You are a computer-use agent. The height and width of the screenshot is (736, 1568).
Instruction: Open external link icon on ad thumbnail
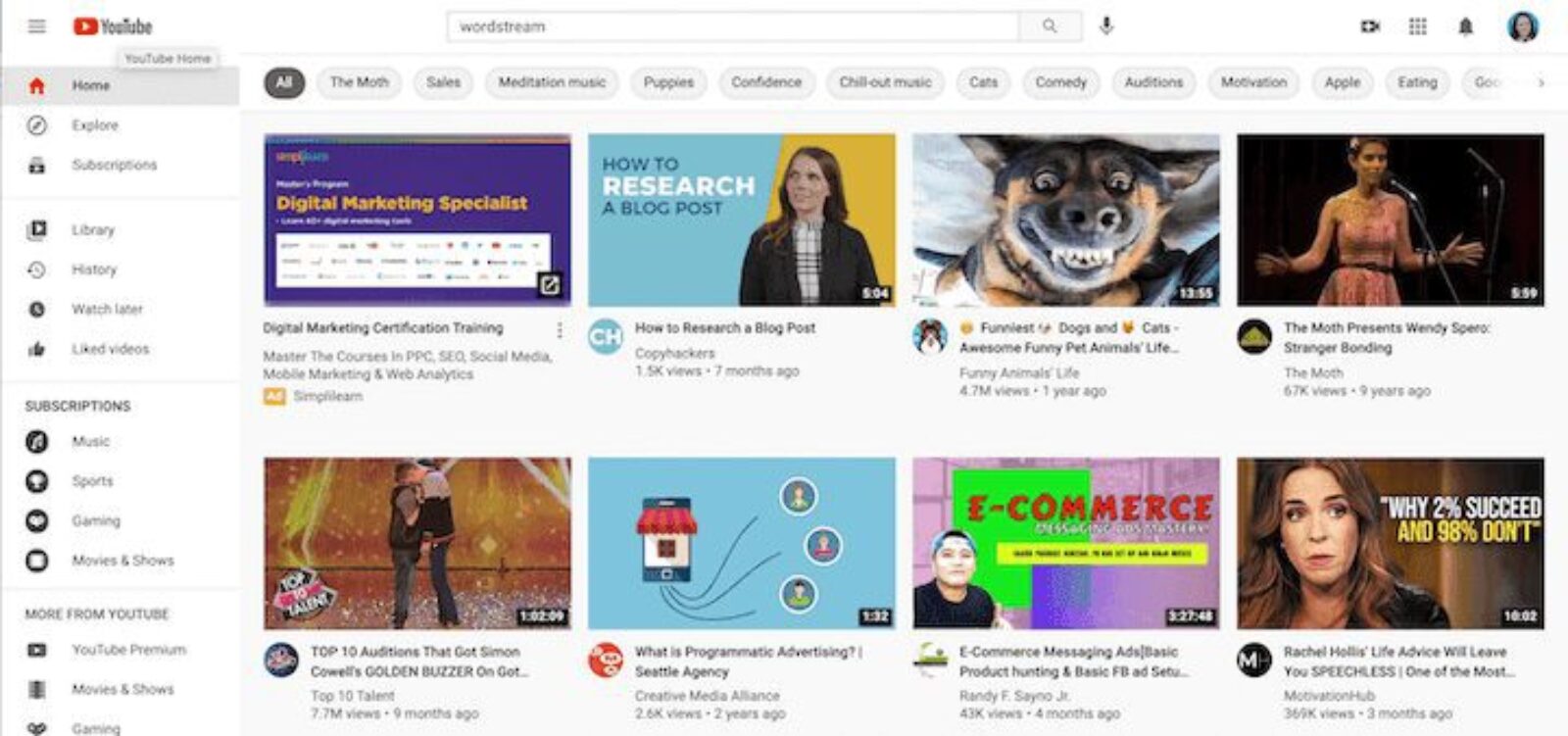[x=550, y=285]
